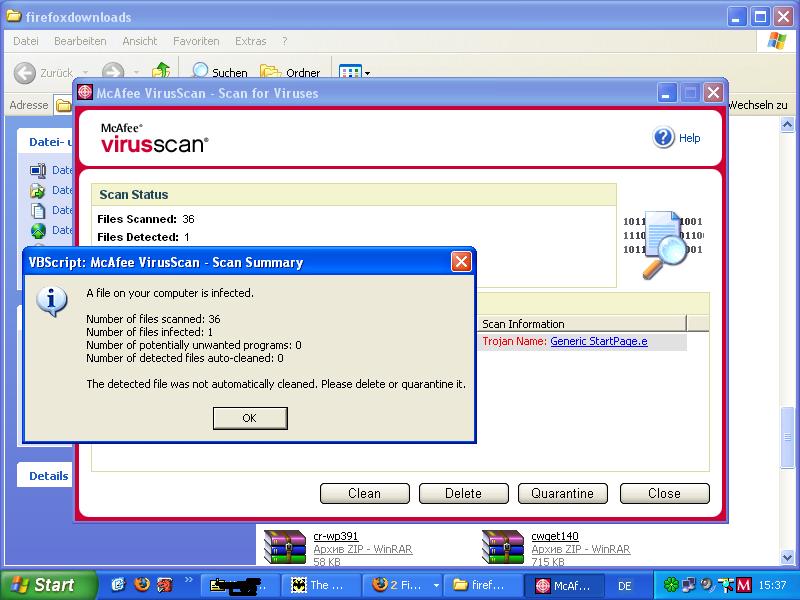
Task: Open the Bearbeiten menu in Explorer window
Action: (80, 41)
